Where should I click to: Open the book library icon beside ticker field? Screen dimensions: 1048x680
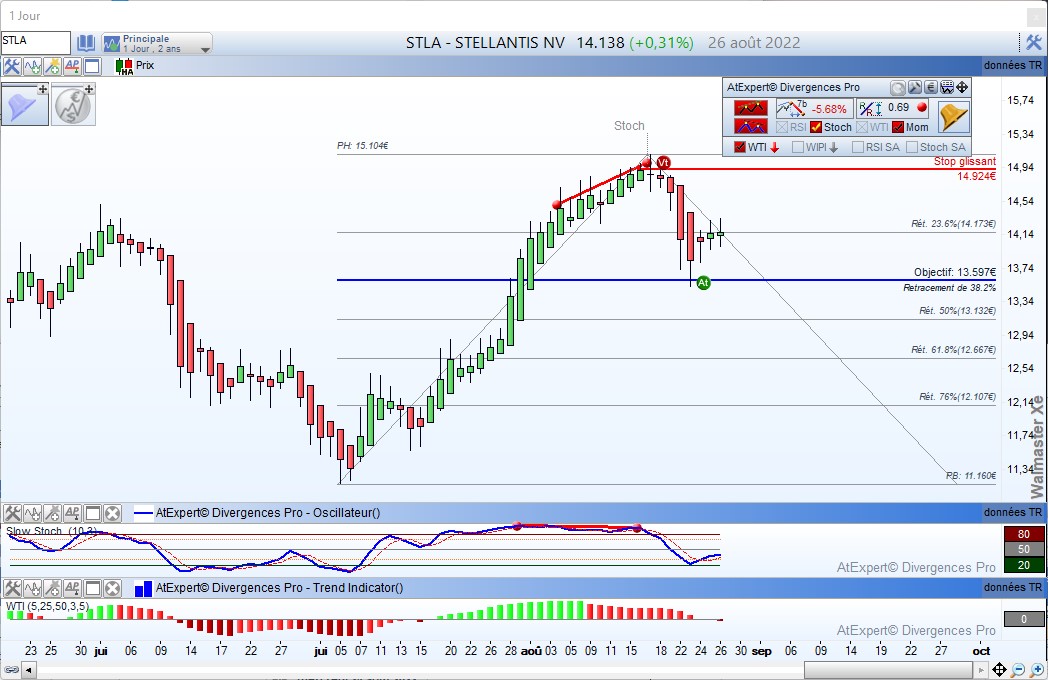pyautogui.click(x=86, y=43)
